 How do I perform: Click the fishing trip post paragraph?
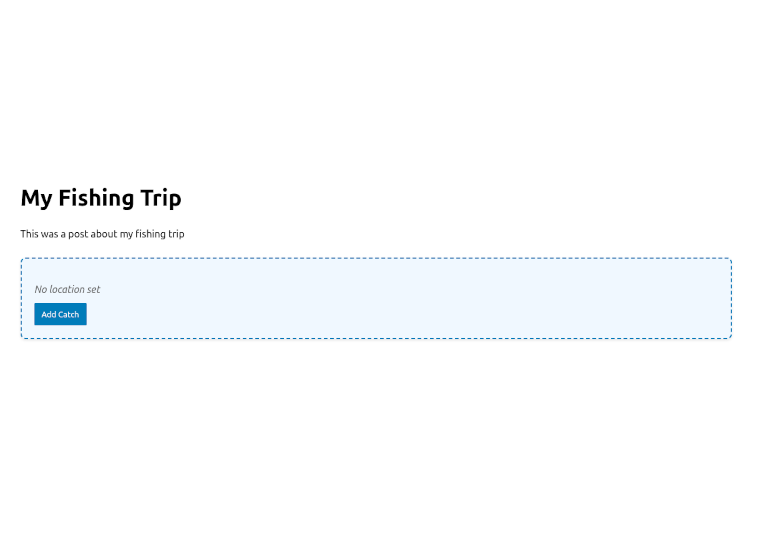(102, 234)
